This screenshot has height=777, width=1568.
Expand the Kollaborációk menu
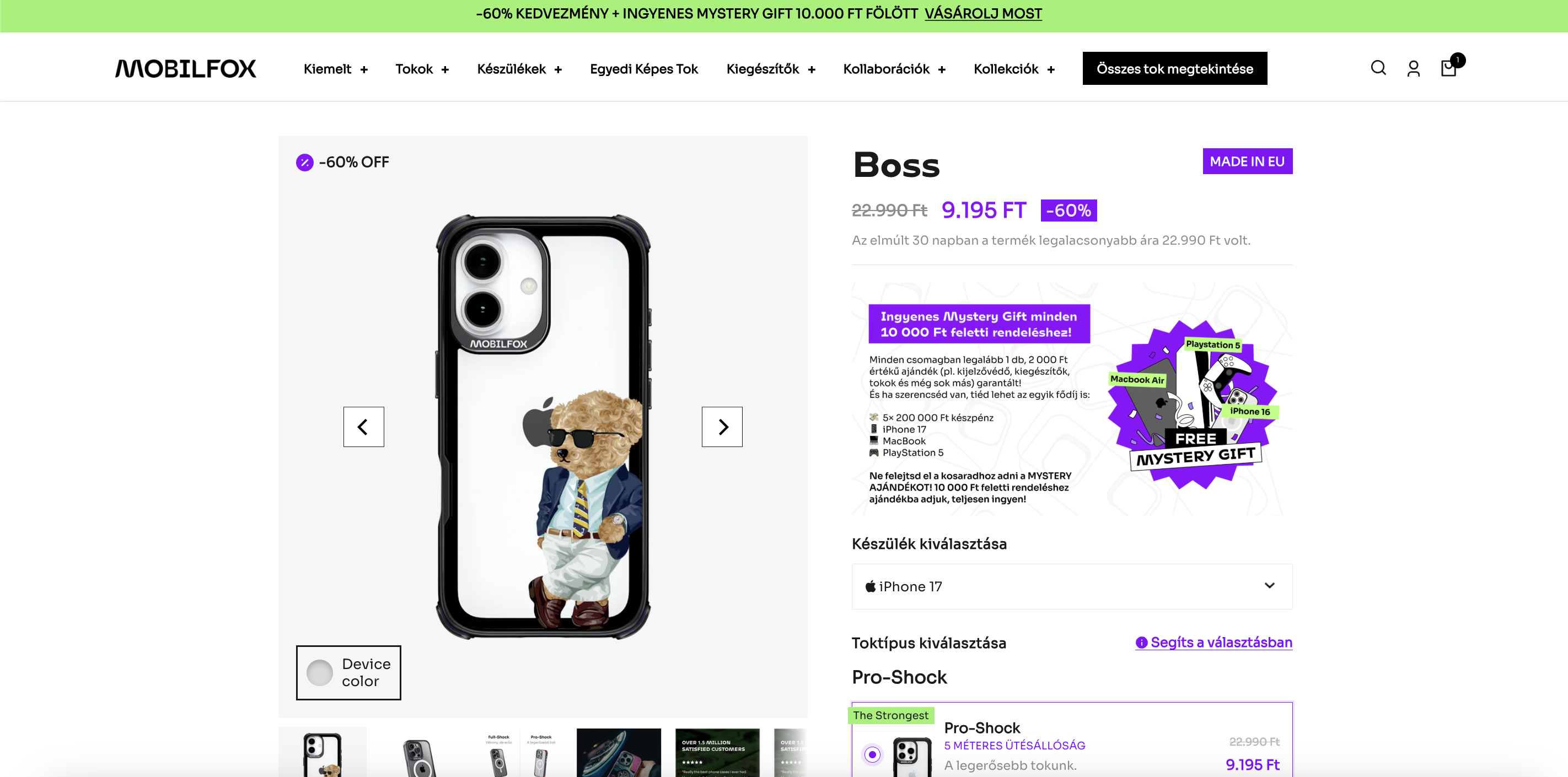pyautogui.click(x=894, y=69)
